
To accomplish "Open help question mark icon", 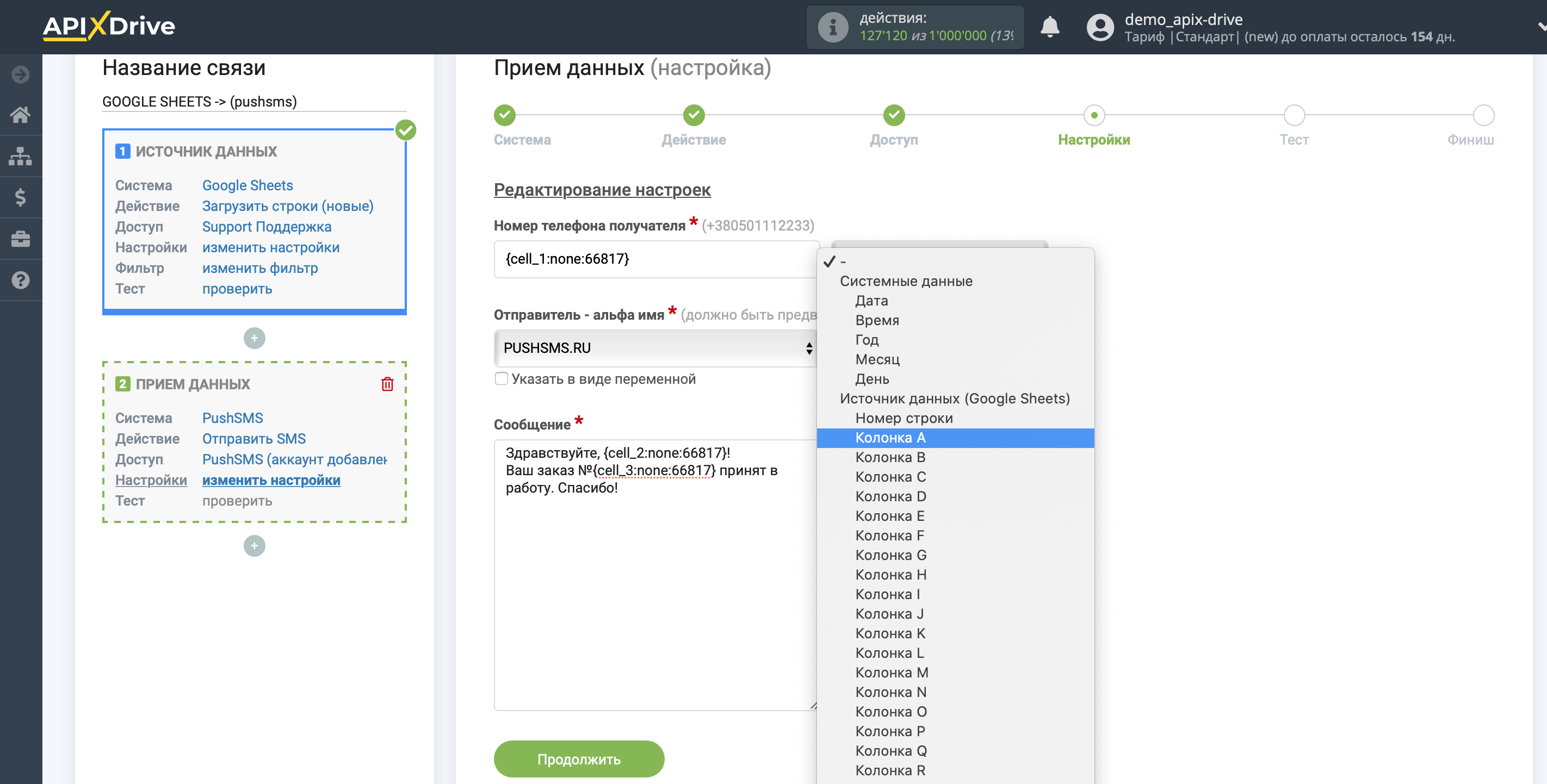I will coord(21,280).
